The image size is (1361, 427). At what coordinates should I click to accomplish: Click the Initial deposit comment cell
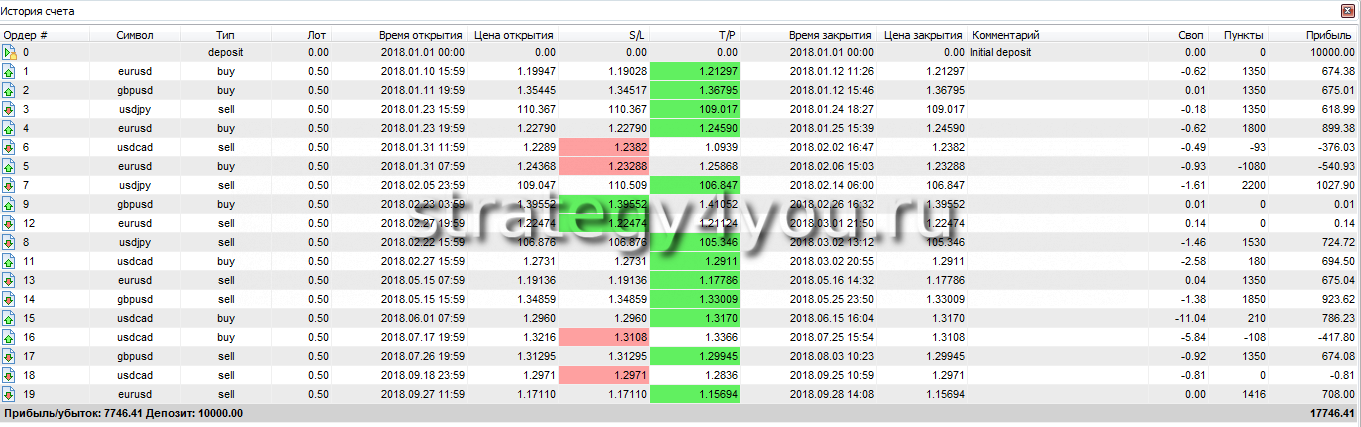tap(1002, 52)
